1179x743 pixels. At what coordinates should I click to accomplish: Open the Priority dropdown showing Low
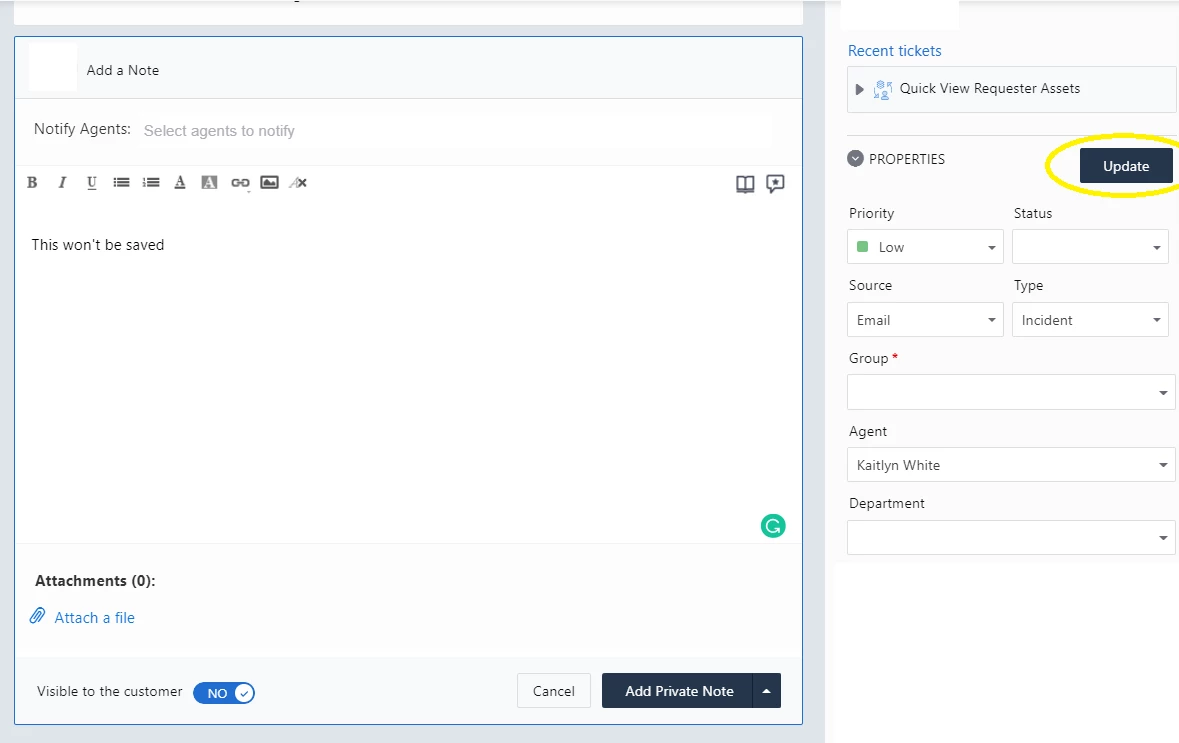click(925, 247)
